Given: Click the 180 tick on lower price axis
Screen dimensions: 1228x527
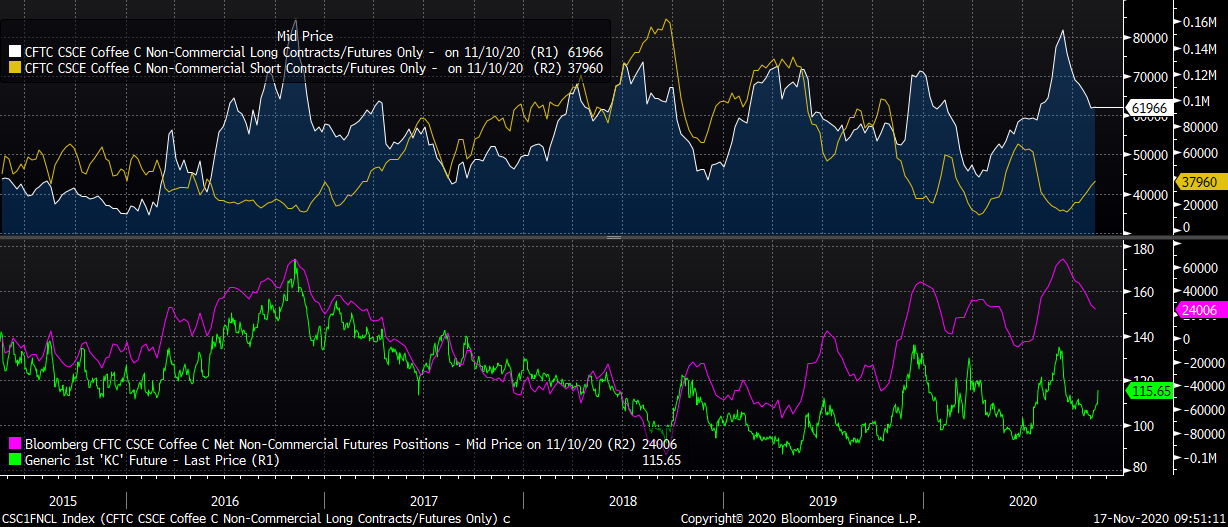Looking at the screenshot, I should [1143, 248].
